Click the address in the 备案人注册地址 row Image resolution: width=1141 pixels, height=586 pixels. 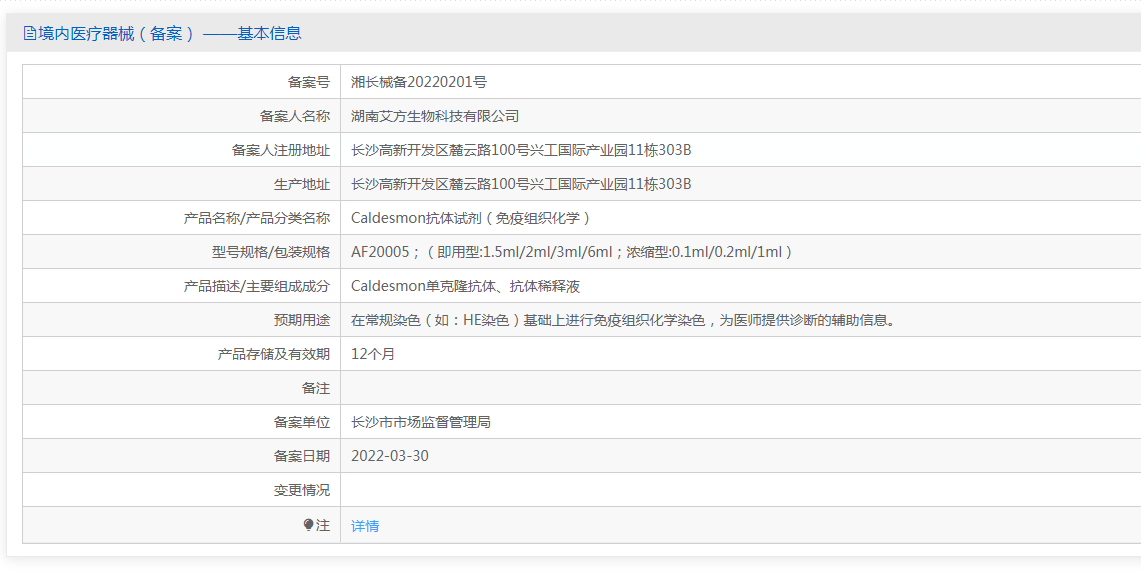521,150
